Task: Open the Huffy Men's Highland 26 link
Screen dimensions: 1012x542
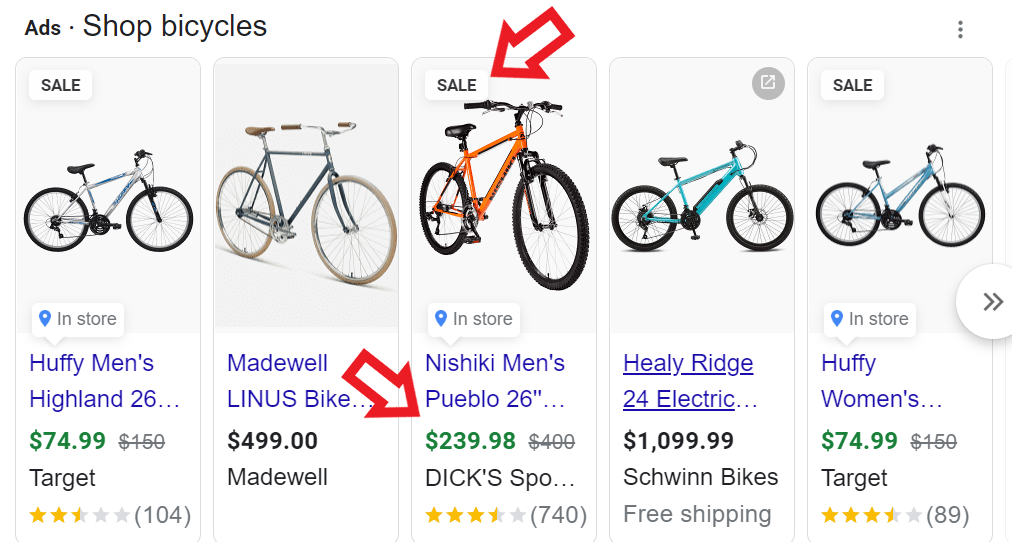Action: tap(104, 381)
